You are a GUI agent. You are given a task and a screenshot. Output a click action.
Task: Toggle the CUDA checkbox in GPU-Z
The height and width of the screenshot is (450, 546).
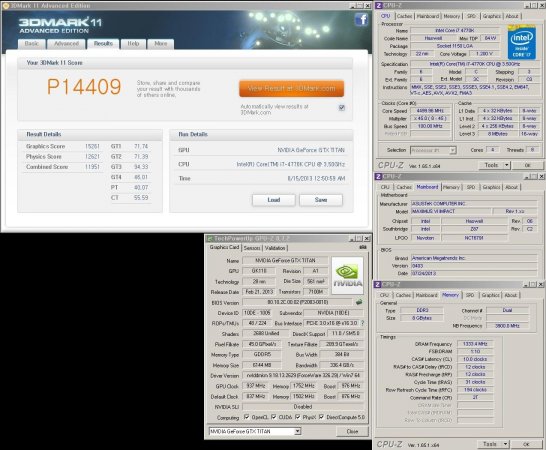coord(274,417)
